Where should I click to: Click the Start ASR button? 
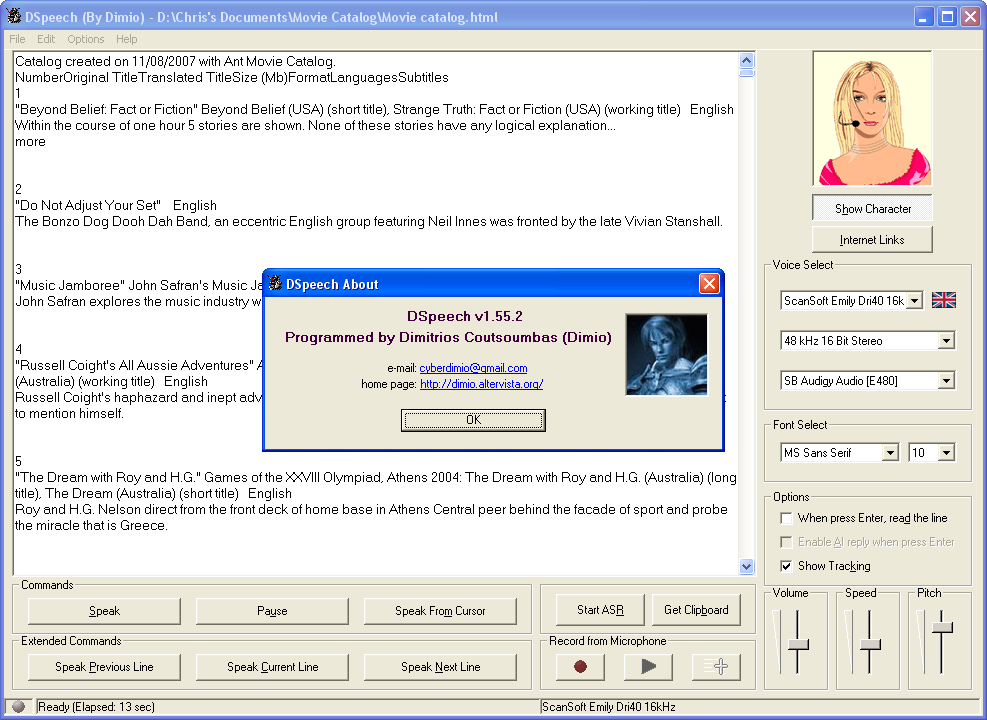tap(601, 609)
